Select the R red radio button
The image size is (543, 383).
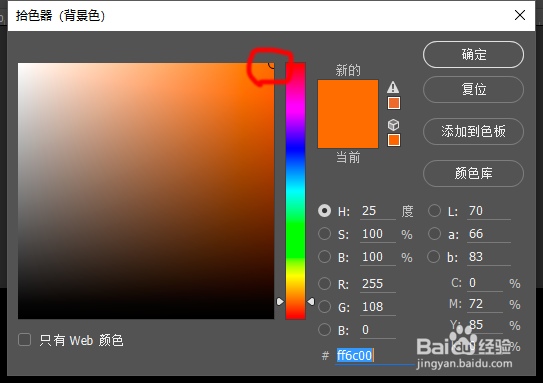324,284
